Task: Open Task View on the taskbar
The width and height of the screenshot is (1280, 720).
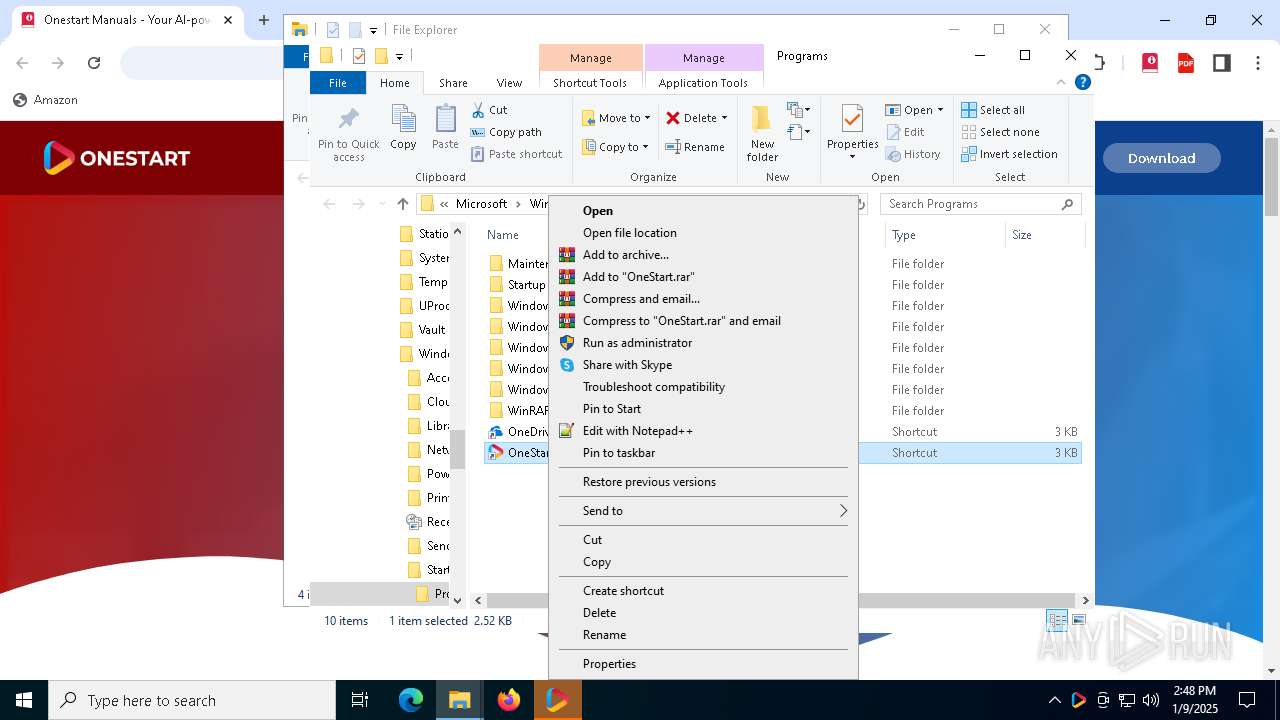Action: tap(360, 700)
